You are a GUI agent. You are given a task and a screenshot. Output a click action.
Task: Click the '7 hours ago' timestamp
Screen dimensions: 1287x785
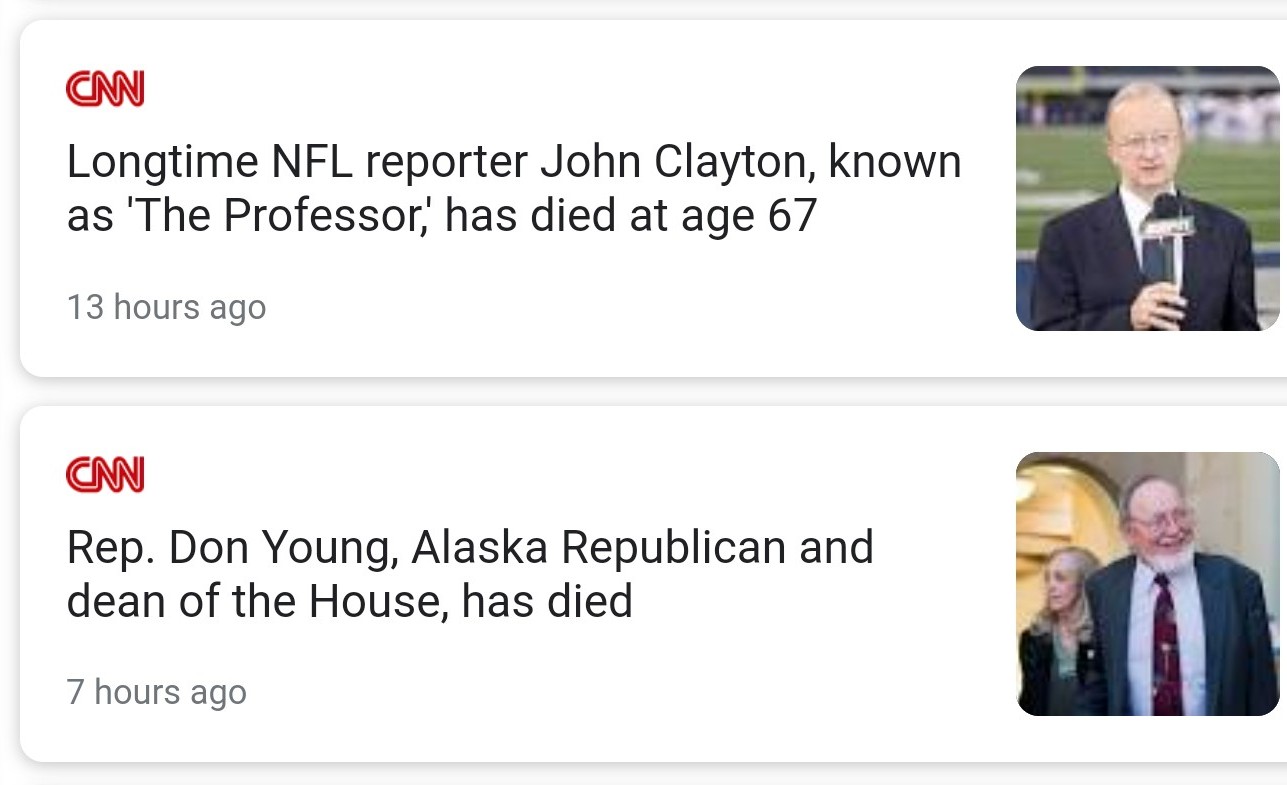[x=156, y=692]
